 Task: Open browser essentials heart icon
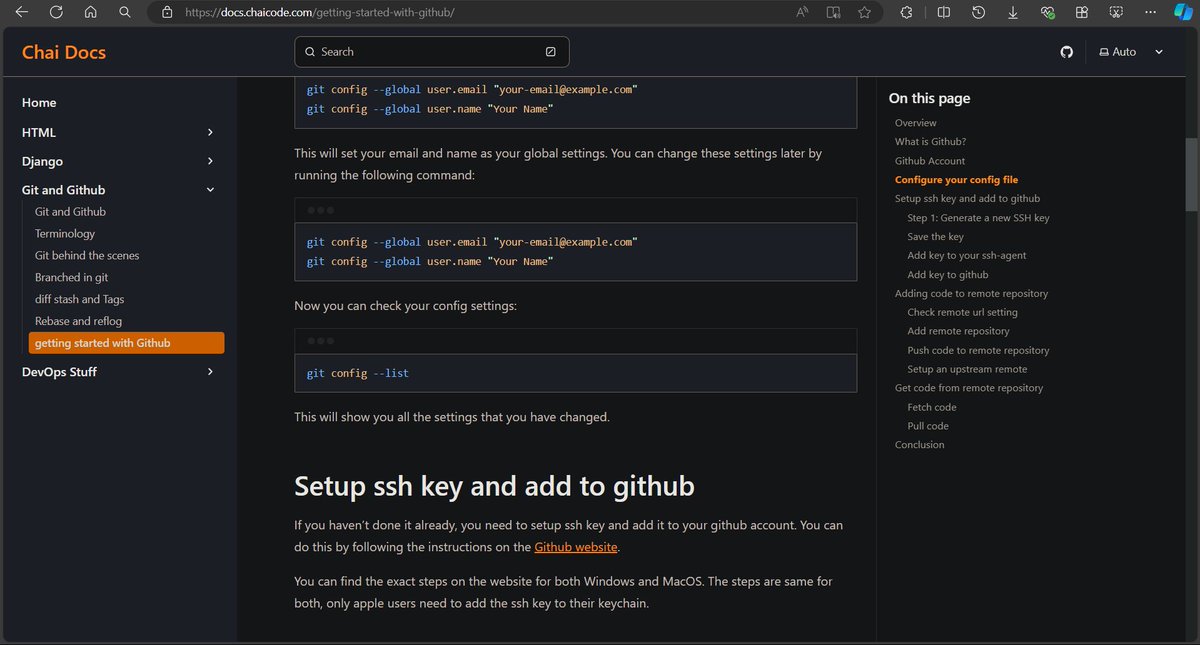1047,12
